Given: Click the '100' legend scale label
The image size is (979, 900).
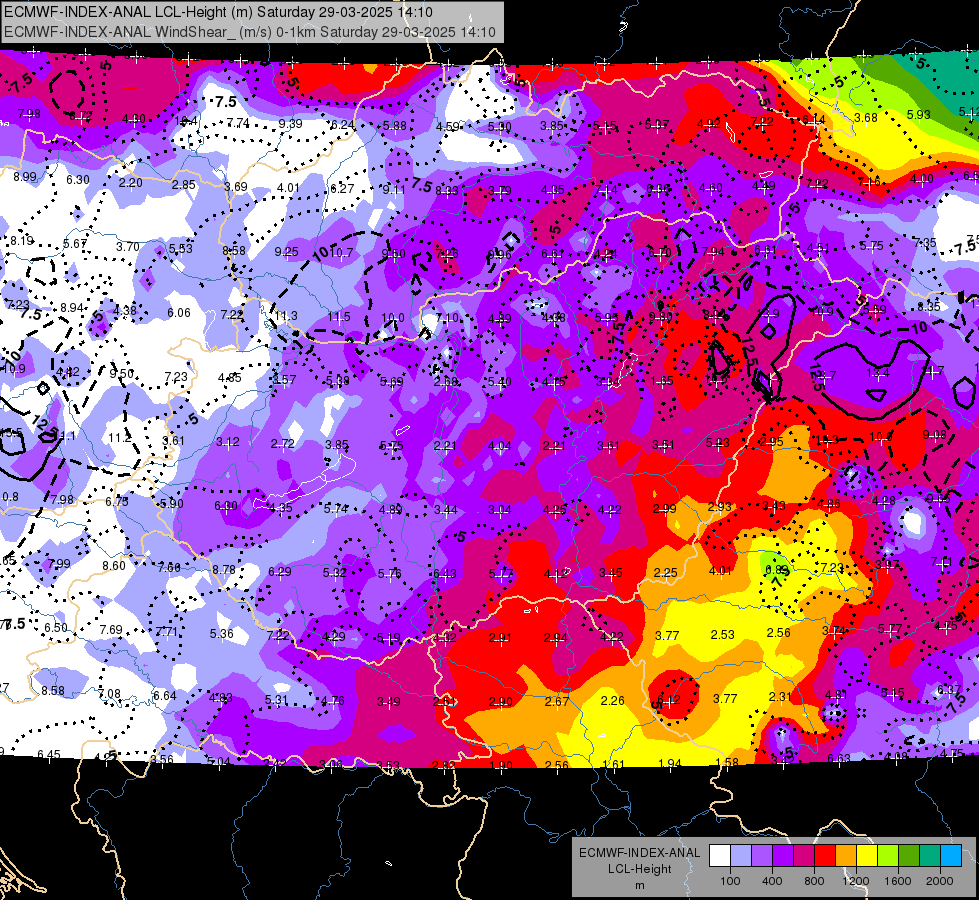Looking at the screenshot, I should (731, 881).
